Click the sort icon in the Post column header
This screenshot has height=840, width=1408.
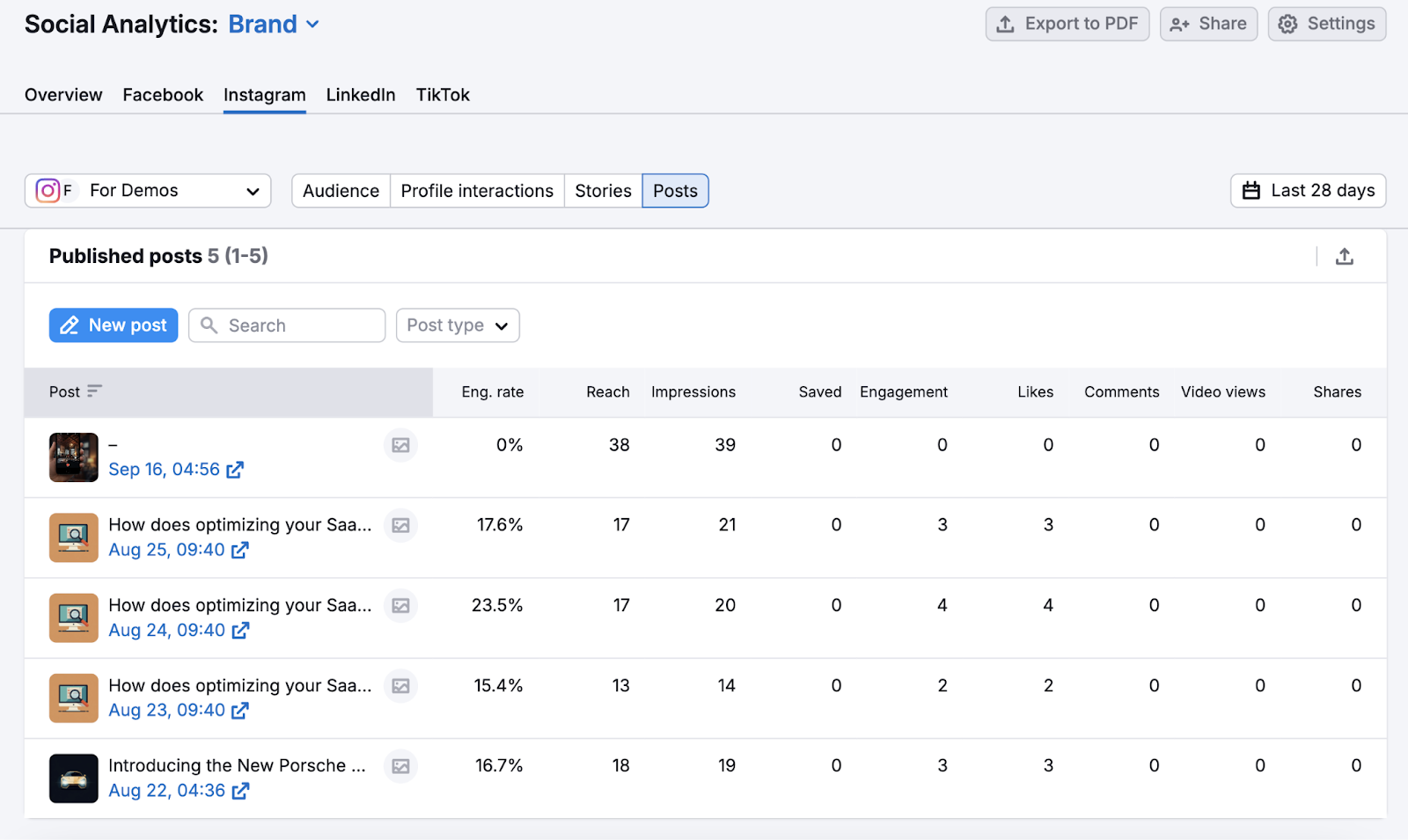[97, 391]
